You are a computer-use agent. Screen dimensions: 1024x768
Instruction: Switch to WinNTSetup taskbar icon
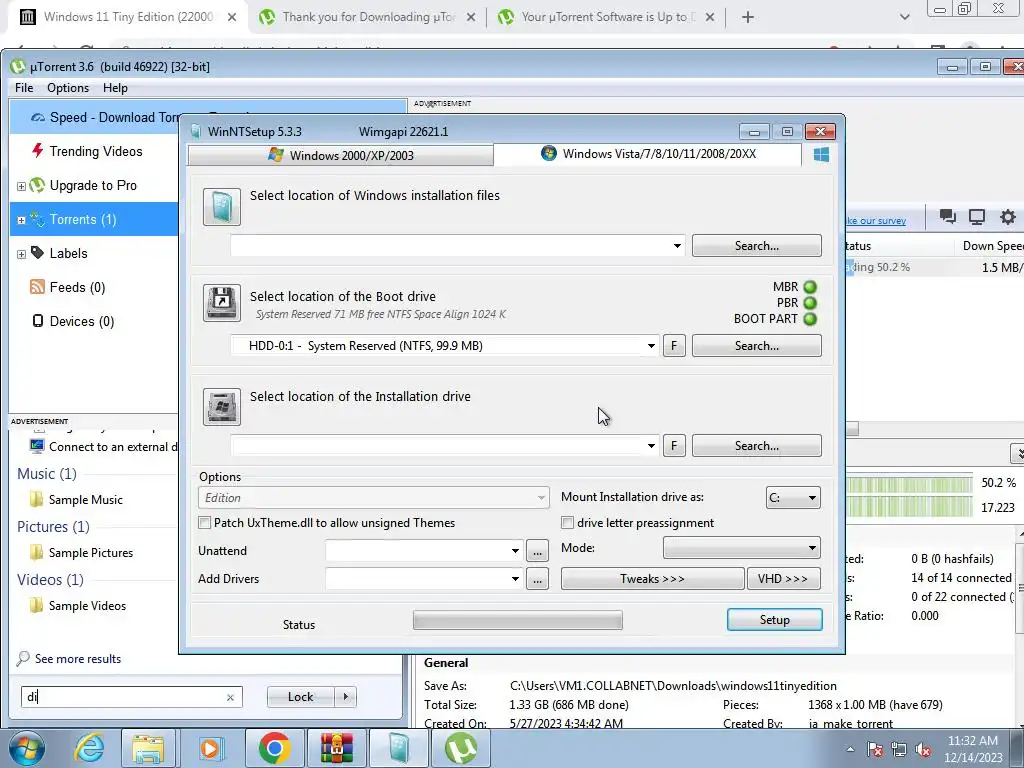pos(398,748)
